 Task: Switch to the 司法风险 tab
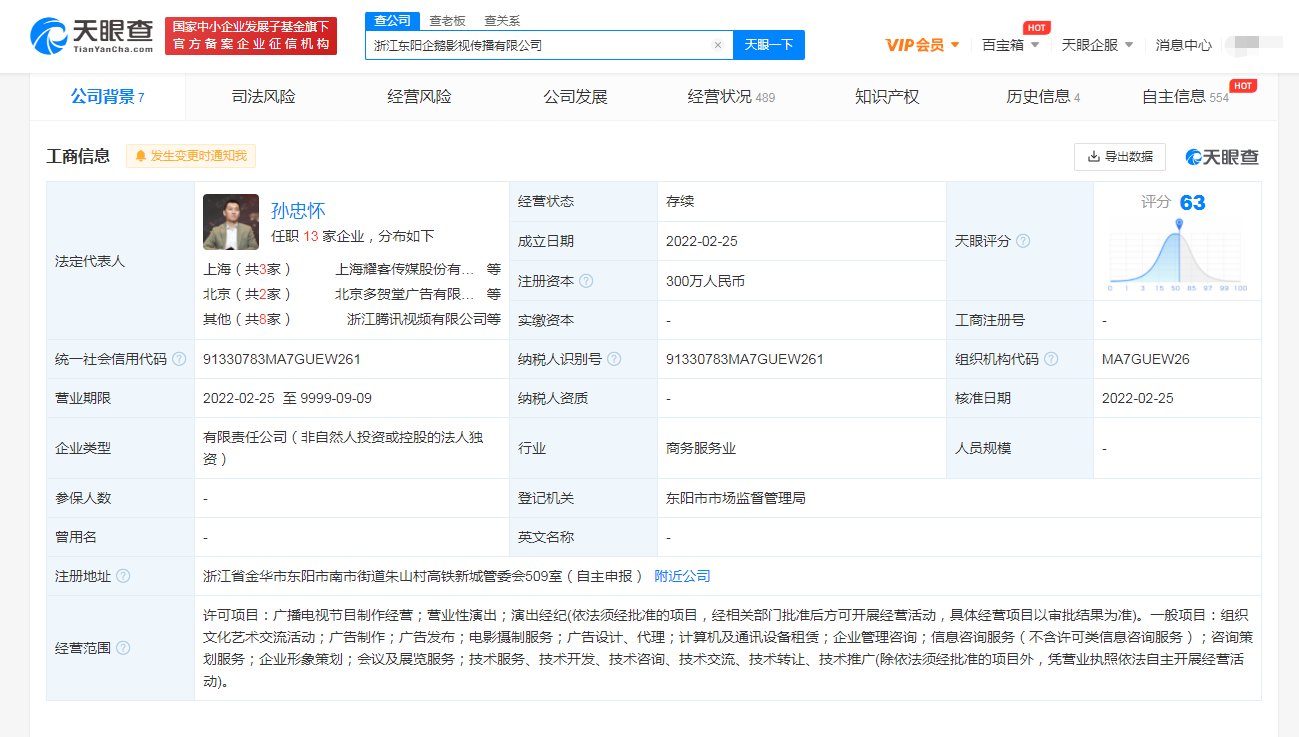263,97
